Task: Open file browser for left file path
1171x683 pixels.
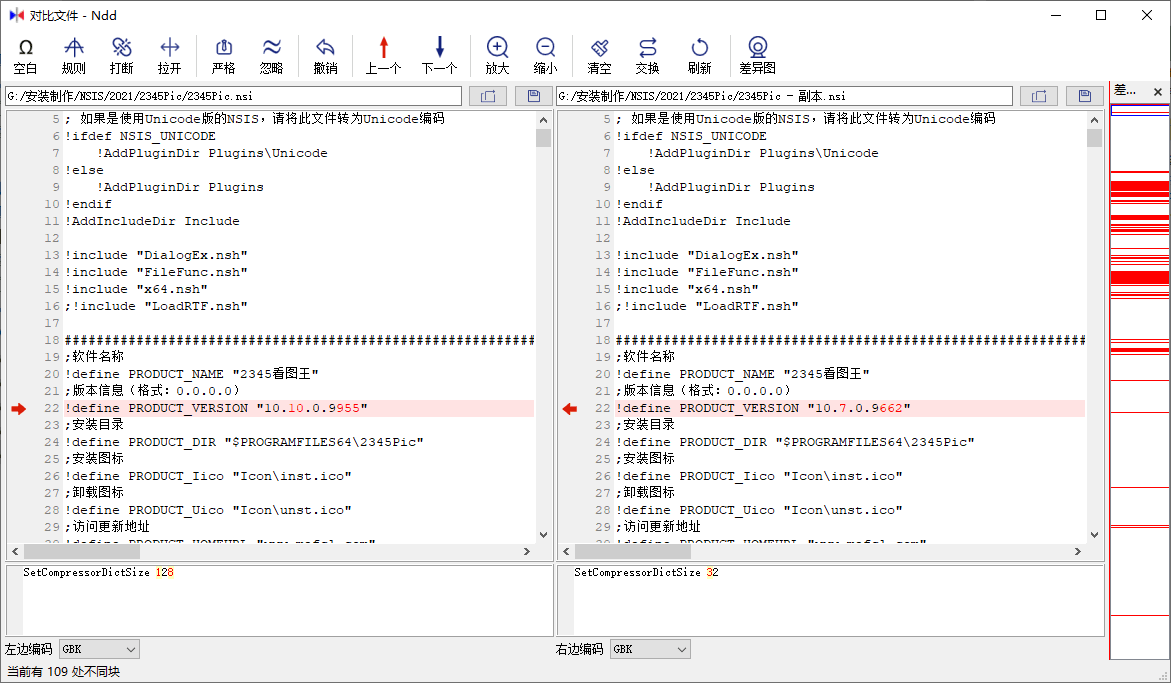Action: pyautogui.click(x=488, y=96)
